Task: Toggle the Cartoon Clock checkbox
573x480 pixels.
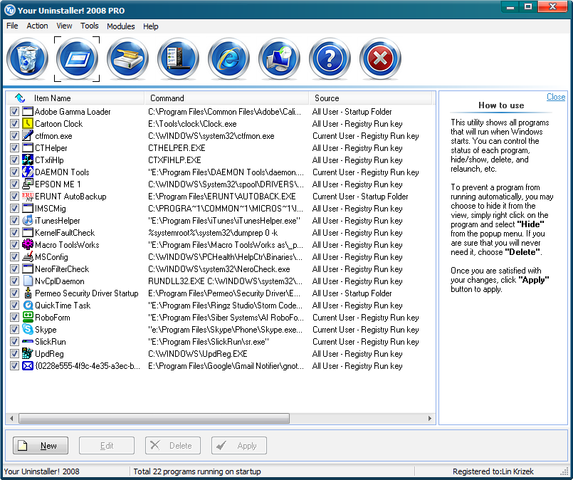Action: tap(14, 123)
